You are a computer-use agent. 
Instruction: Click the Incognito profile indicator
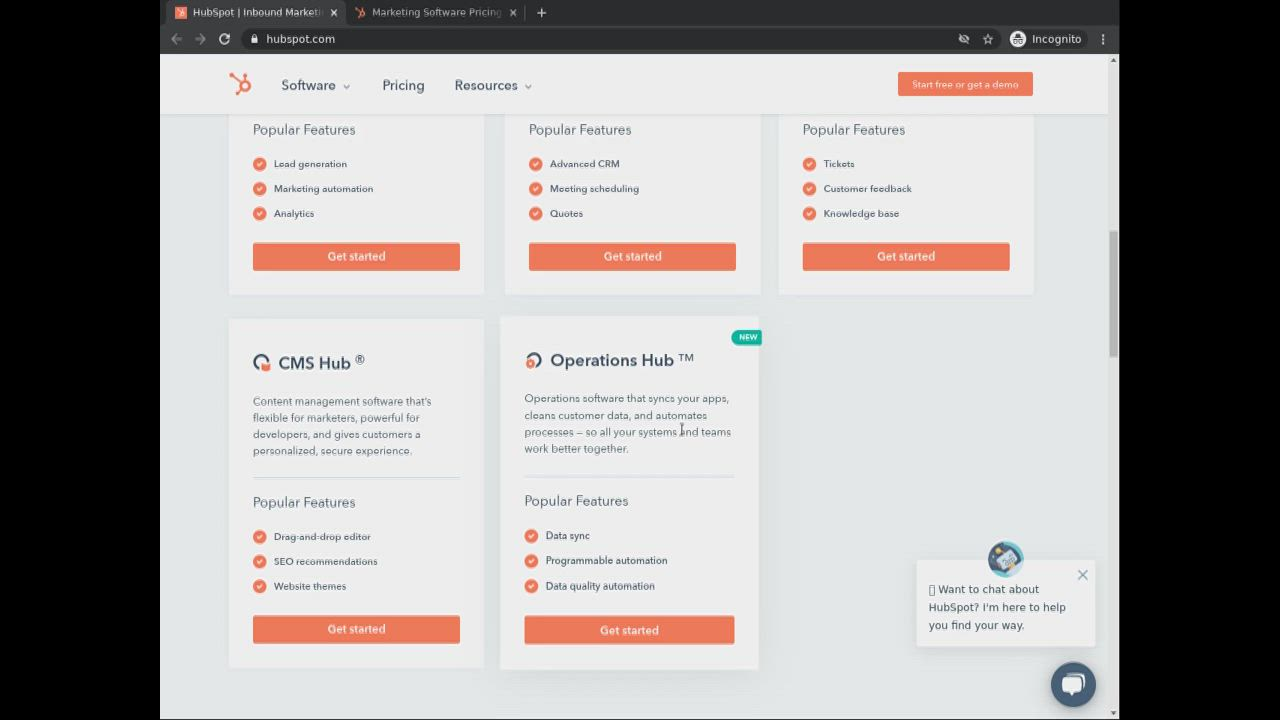(x=1046, y=39)
